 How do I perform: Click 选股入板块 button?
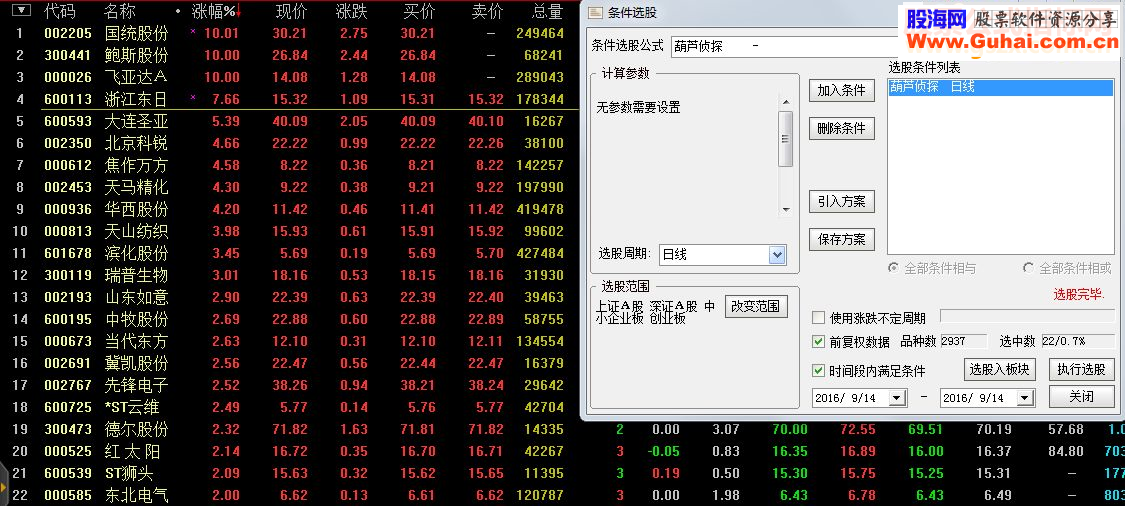pos(999,370)
